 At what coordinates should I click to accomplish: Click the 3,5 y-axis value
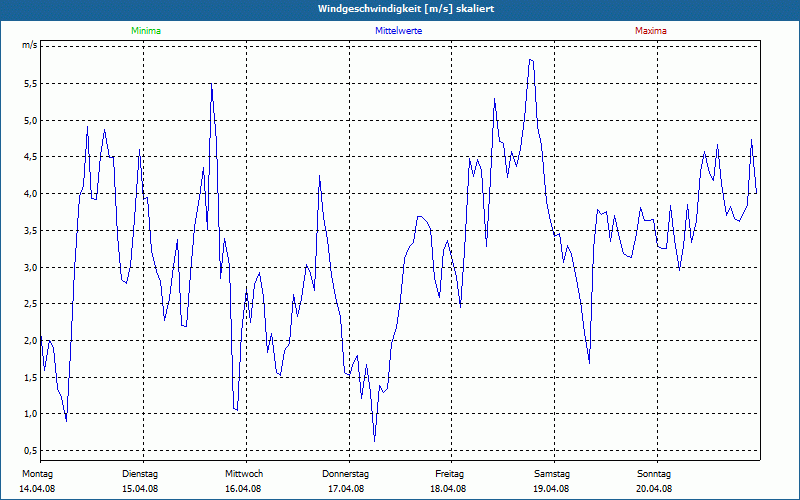click(31, 231)
